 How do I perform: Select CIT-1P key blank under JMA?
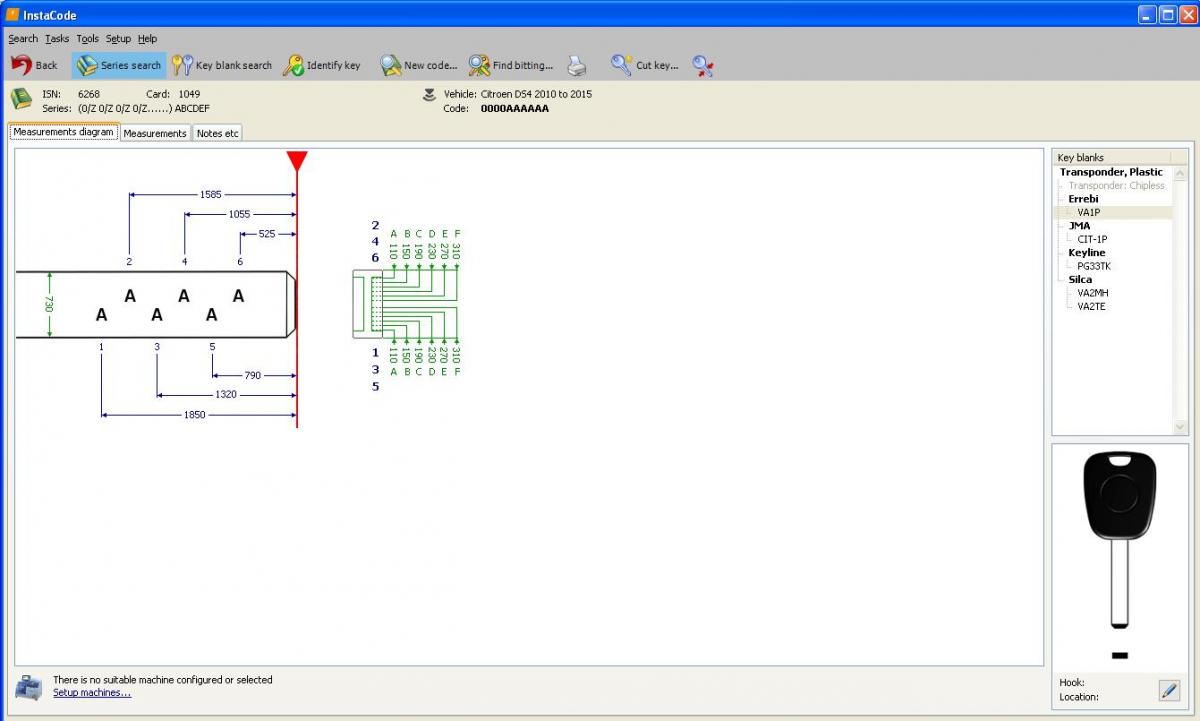coord(1092,239)
